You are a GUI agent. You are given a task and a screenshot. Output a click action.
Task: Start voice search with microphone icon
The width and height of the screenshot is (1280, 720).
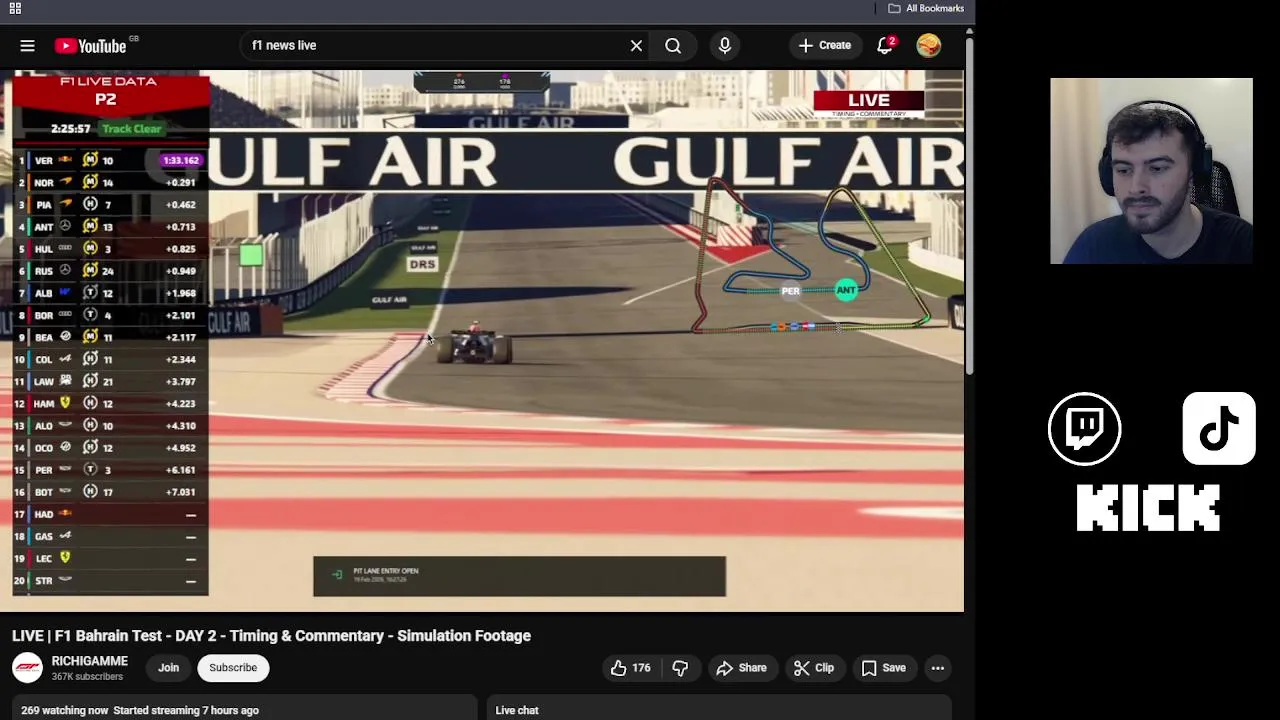[725, 45]
